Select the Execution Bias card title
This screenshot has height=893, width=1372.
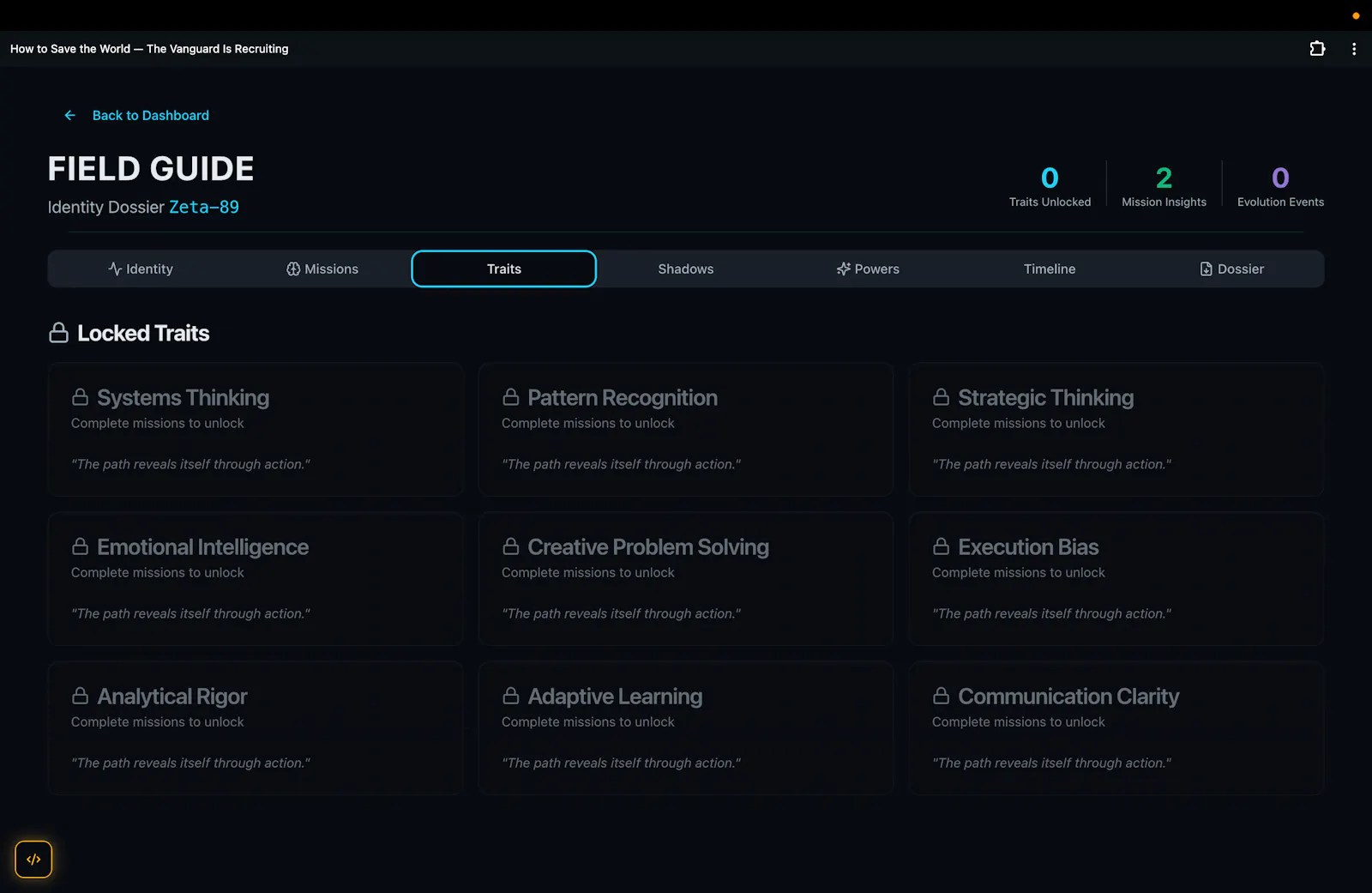coord(1028,546)
